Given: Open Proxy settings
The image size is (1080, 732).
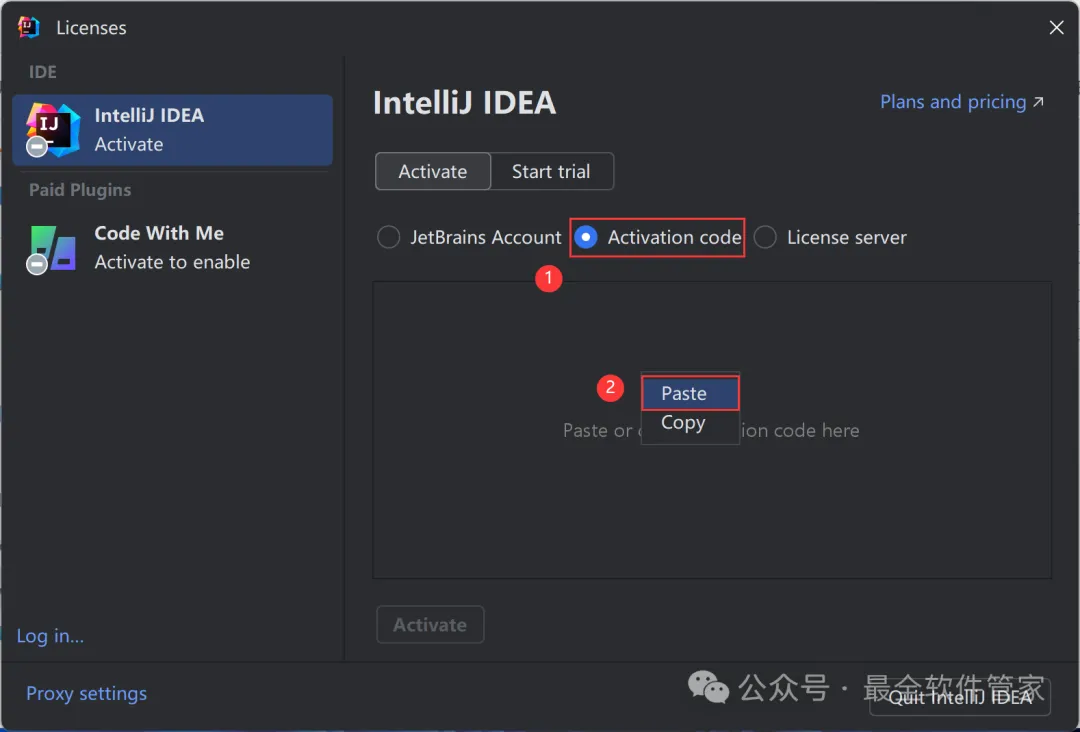Looking at the screenshot, I should point(86,694).
